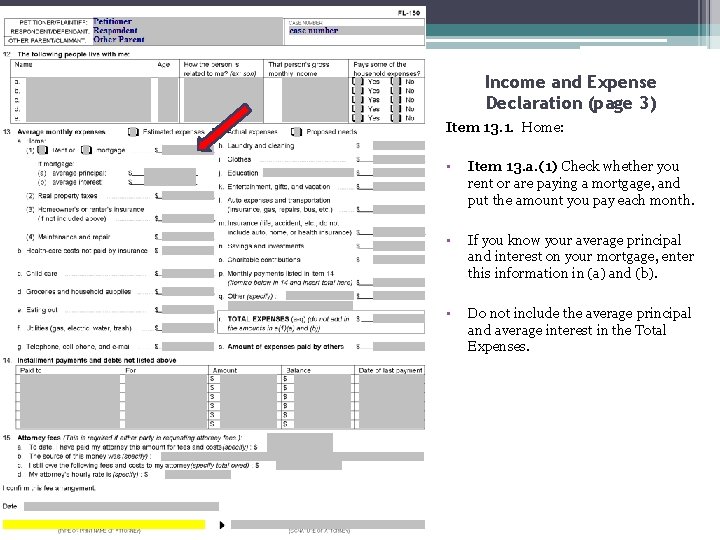Check the Proposed needs box
Viewport: 720px width, 540px height.
point(297,132)
